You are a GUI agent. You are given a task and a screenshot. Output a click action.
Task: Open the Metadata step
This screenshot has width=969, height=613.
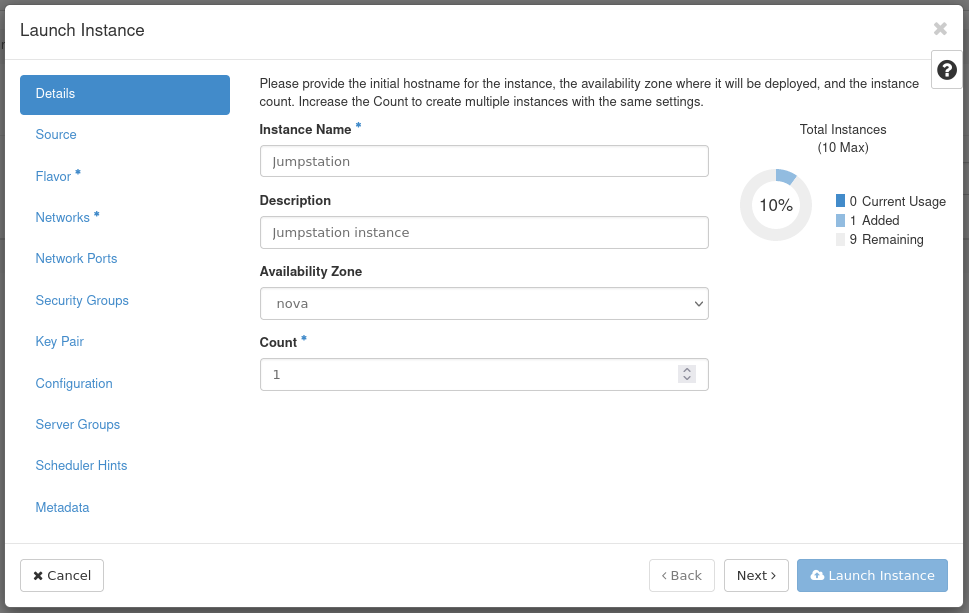tap(62, 508)
